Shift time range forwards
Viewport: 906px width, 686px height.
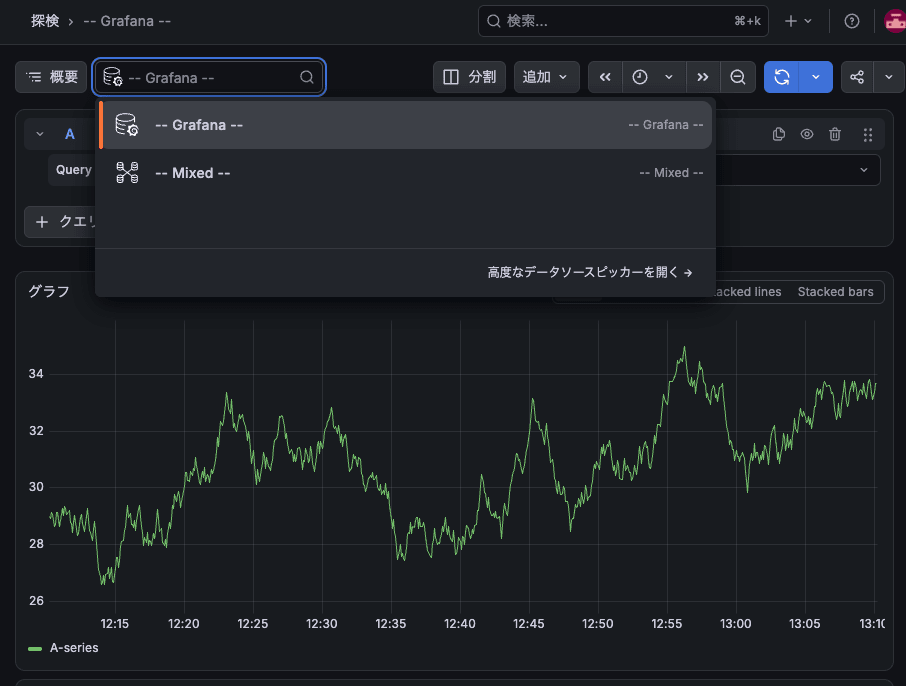click(703, 77)
